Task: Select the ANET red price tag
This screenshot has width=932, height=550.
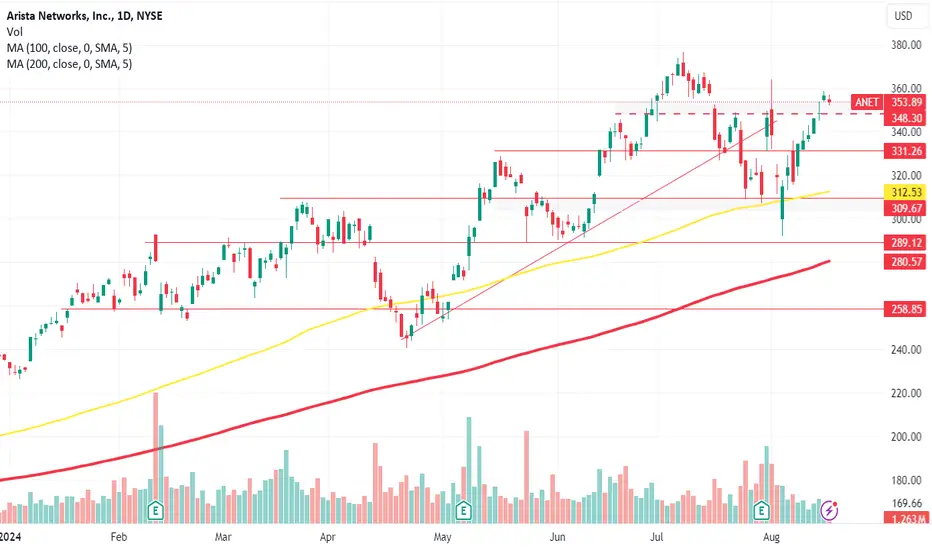Action: pos(866,102)
